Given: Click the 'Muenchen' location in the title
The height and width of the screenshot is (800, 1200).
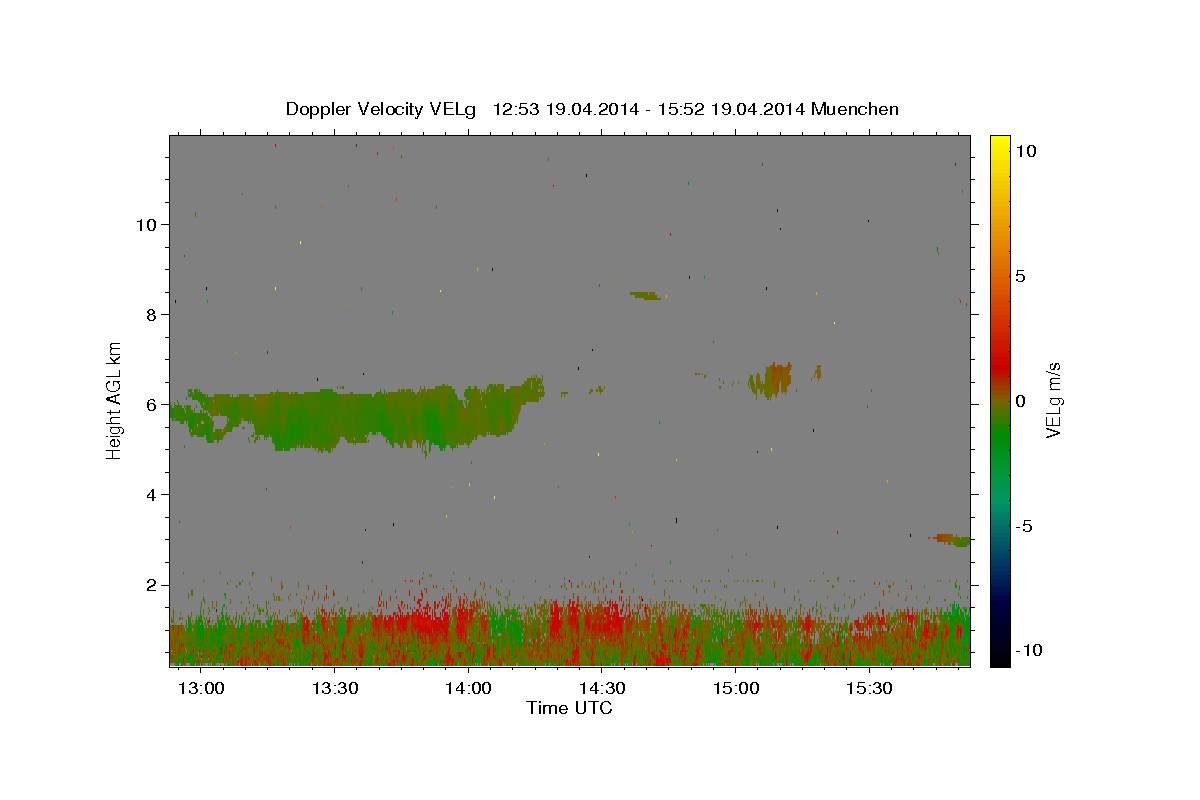Looking at the screenshot, I should point(855,109).
